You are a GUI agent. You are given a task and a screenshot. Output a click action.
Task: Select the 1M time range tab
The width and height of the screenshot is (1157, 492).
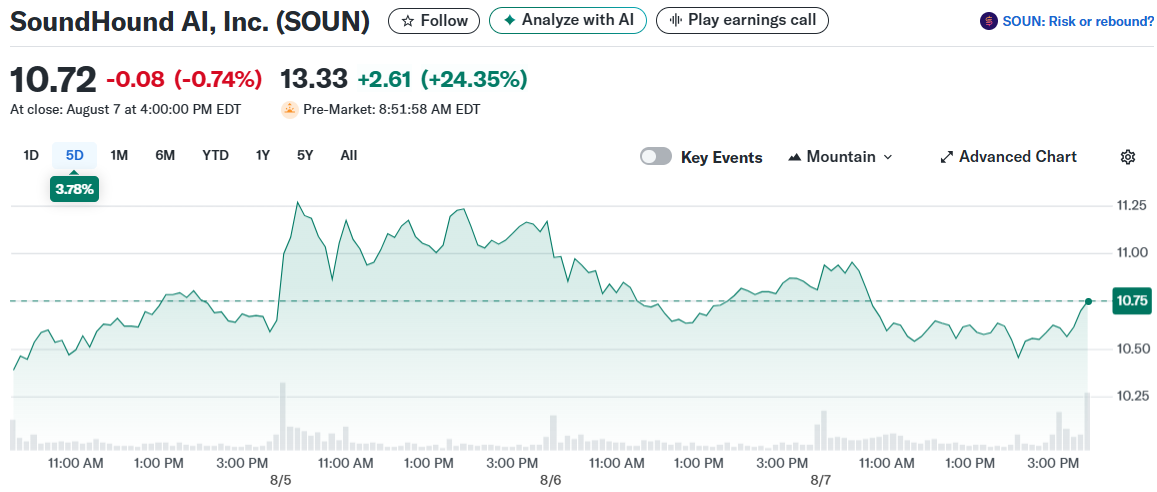(119, 156)
